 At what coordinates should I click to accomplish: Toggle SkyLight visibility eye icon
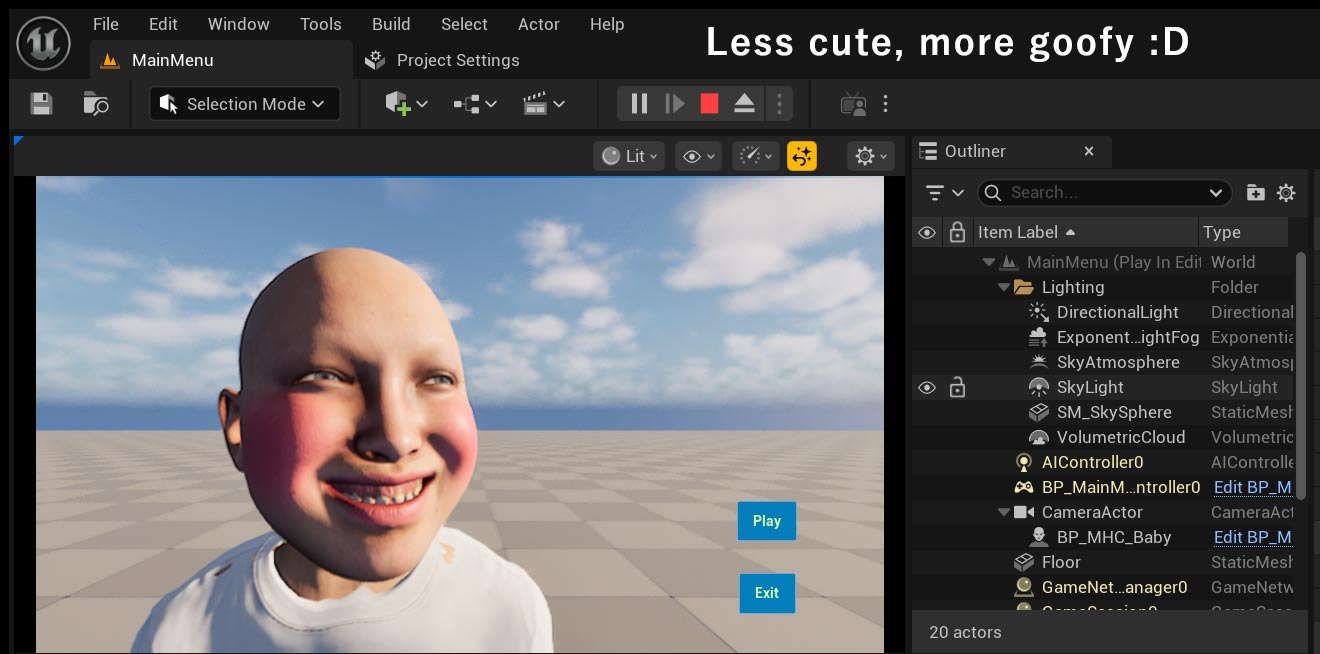click(927, 388)
